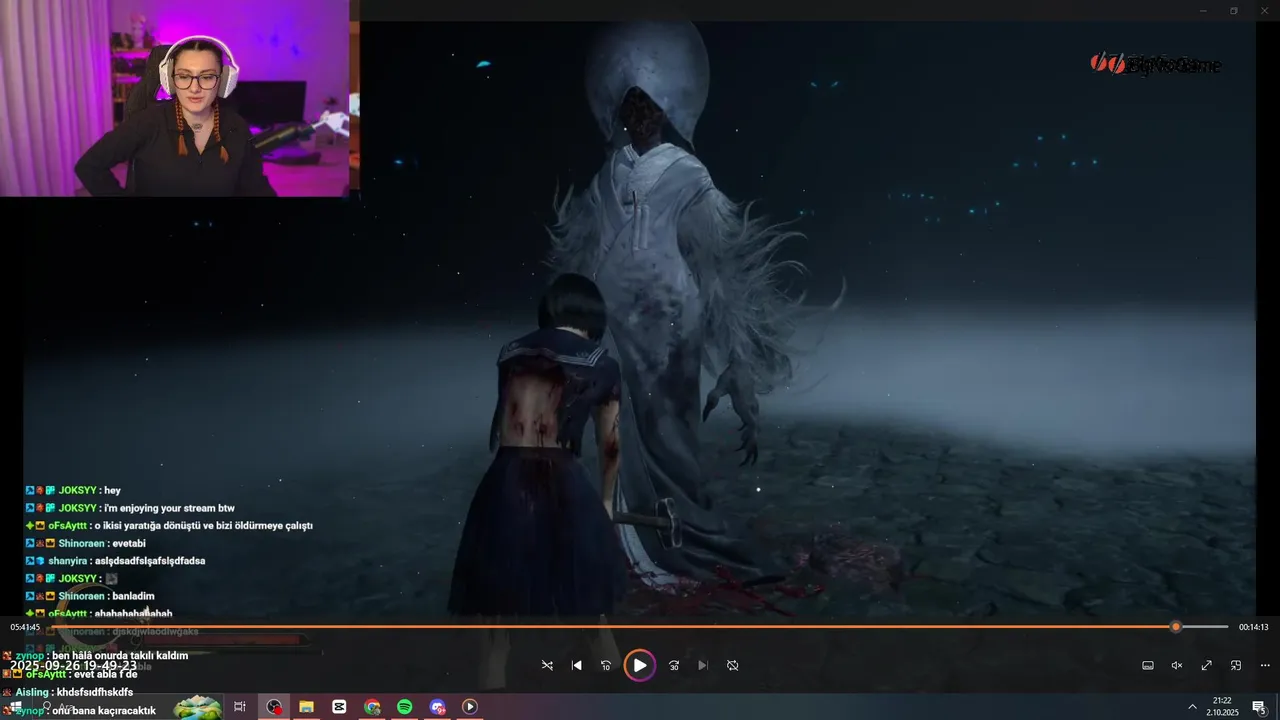Expand the hidden system tray icons

[x=1192, y=707]
